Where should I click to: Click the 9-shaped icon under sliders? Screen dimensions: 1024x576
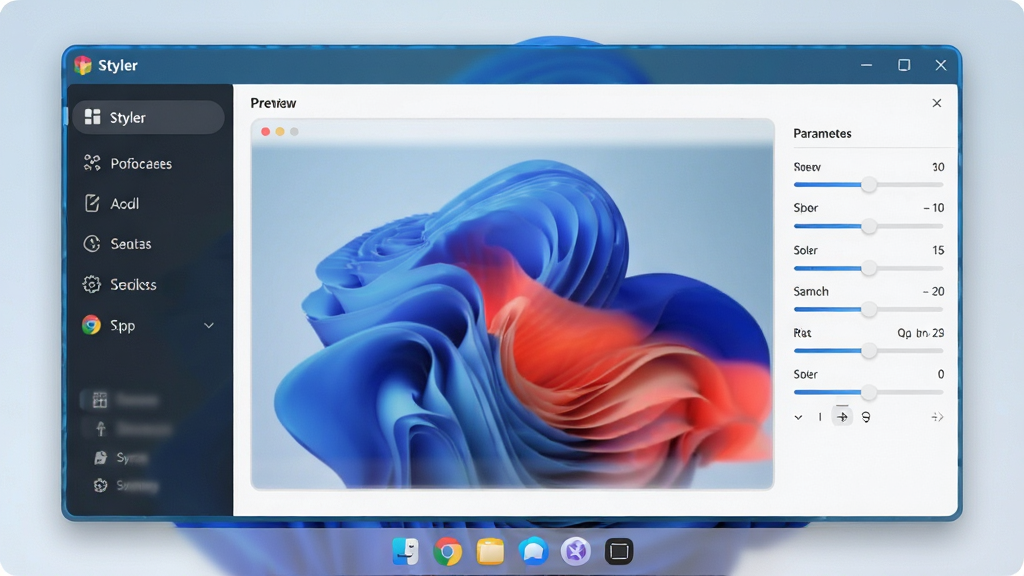[x=866, y=417]
